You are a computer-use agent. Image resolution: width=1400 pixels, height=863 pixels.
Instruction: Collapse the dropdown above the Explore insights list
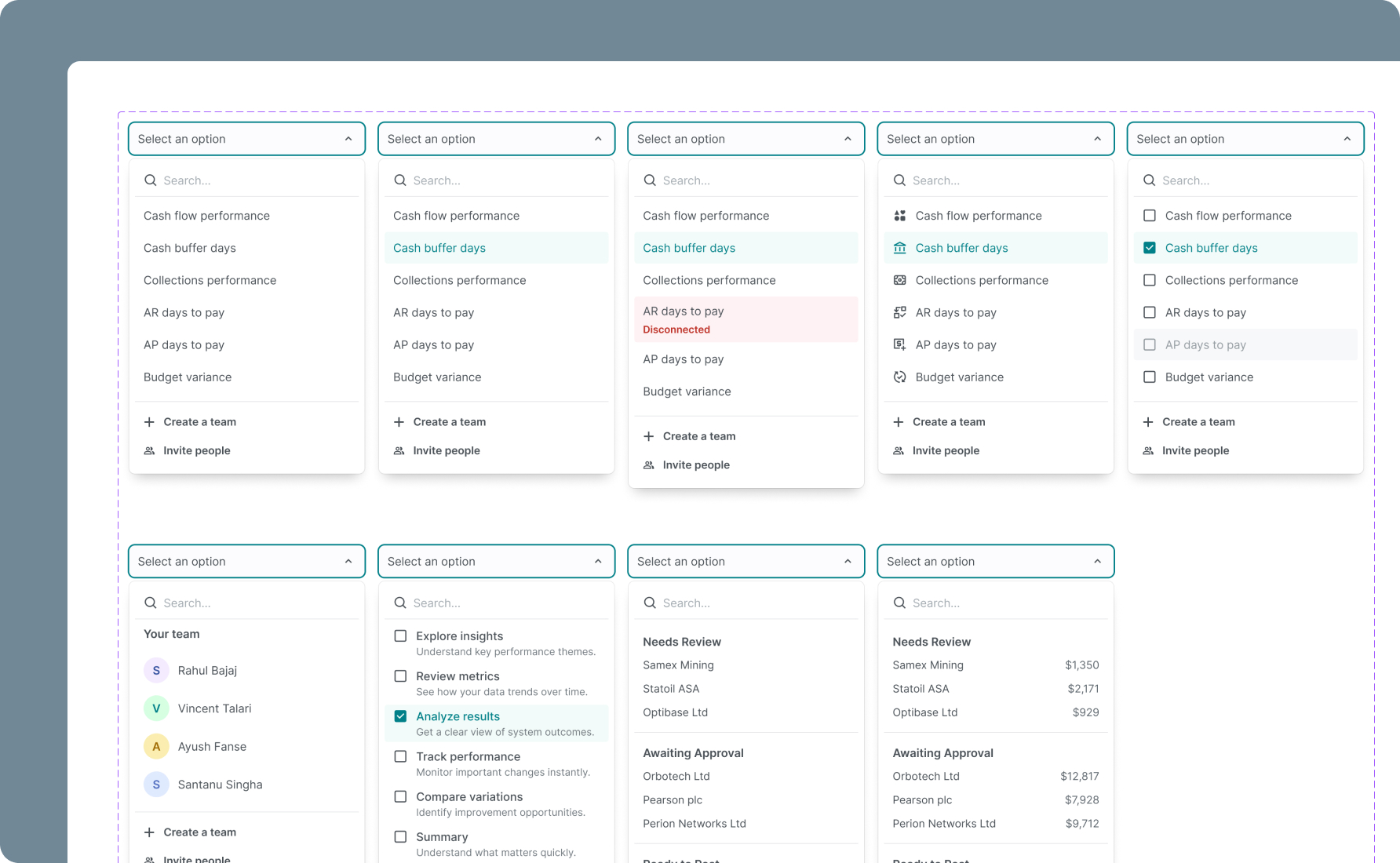point(598,562)
